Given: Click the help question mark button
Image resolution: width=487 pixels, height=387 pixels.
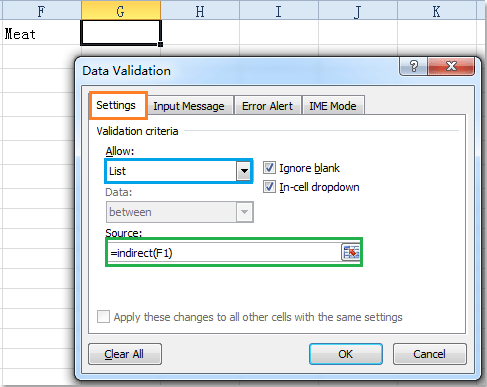Looking at the screenshot, I should coord(413,66).
